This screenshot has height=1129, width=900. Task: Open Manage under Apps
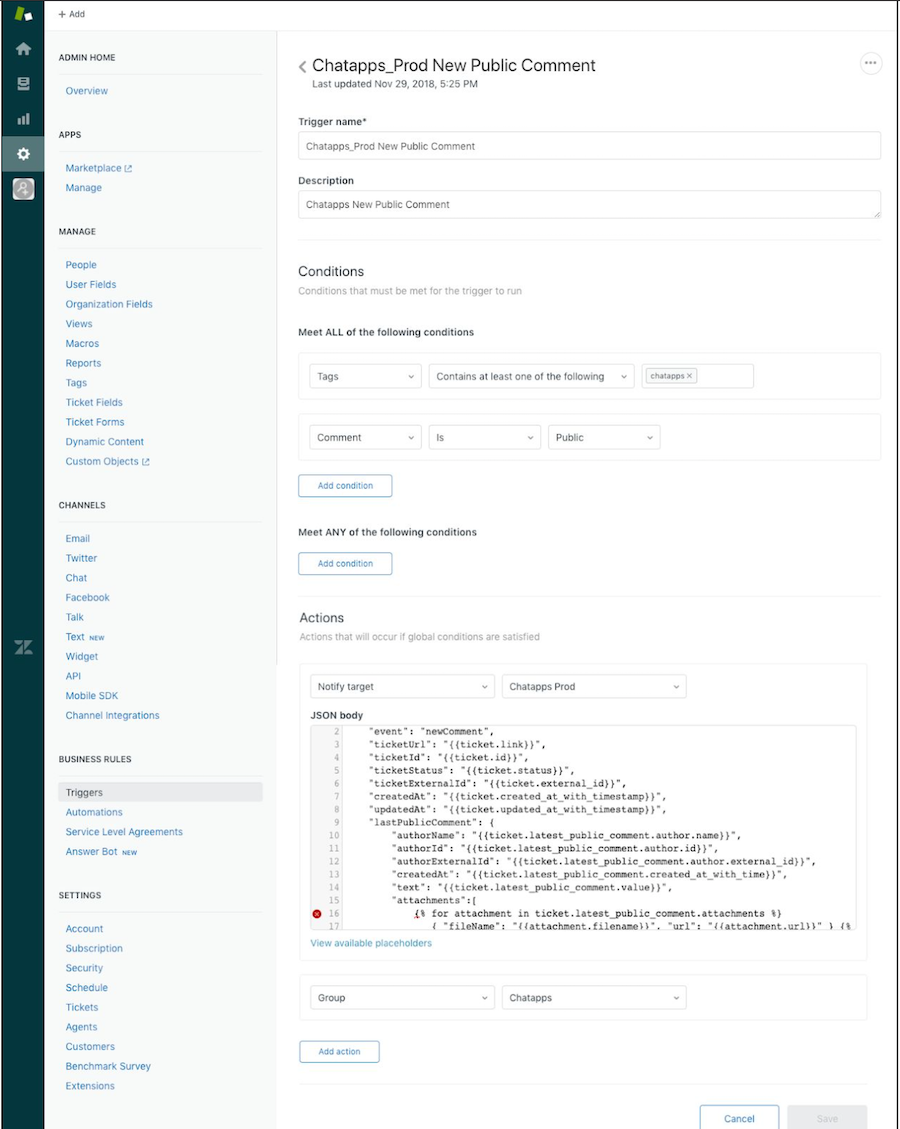(x=84, y=187)
